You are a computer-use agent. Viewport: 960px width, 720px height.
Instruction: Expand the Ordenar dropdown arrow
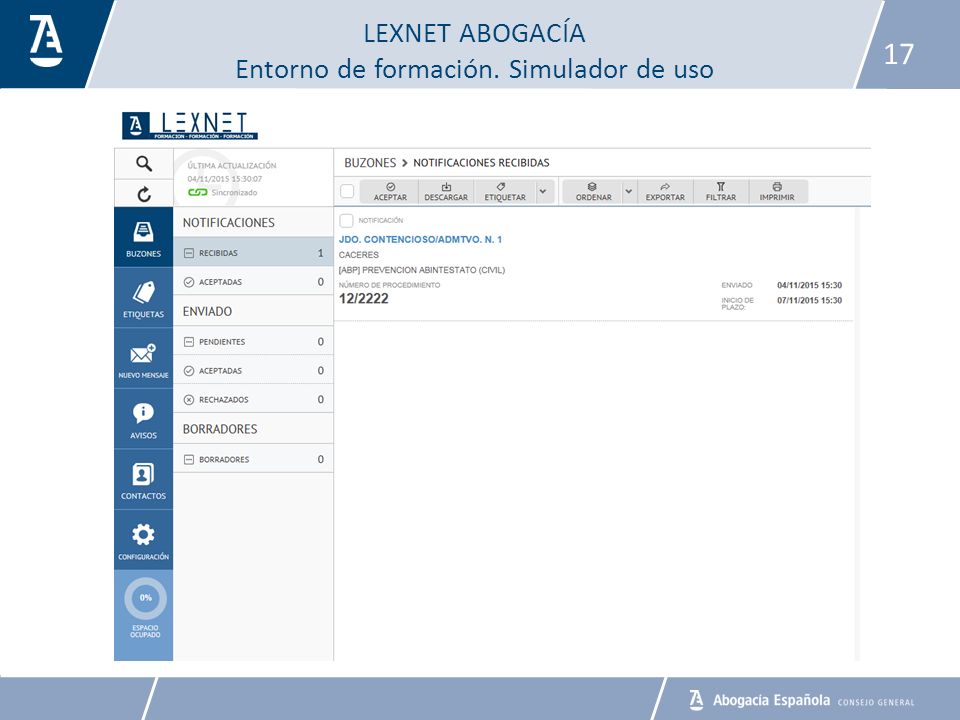pyautogui.click(x=629, y=192)
